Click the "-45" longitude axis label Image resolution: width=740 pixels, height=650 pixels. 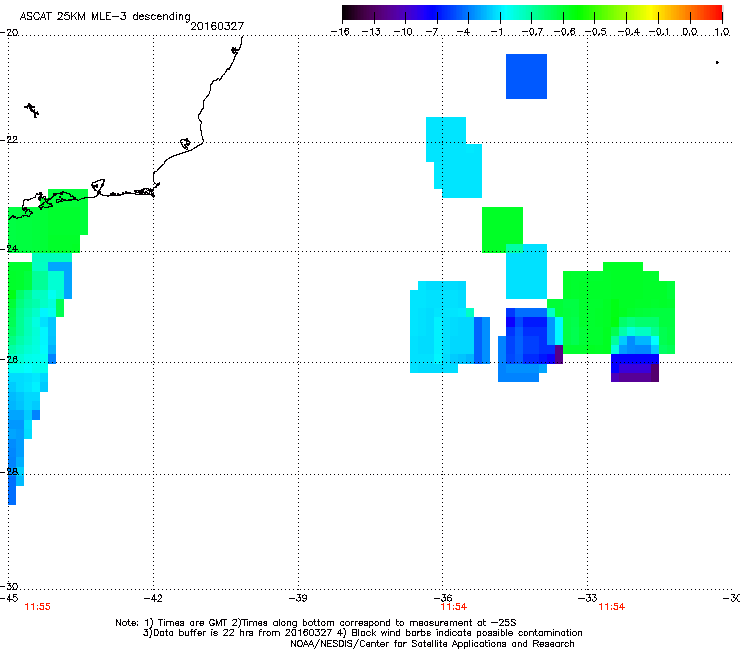pos(9,598)
